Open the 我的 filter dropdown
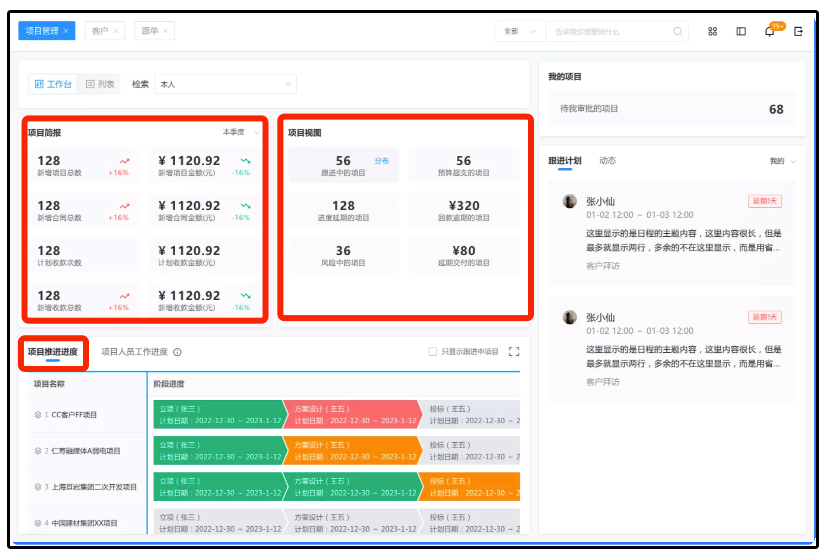This screenshot has height=556, width=827. 782,161
